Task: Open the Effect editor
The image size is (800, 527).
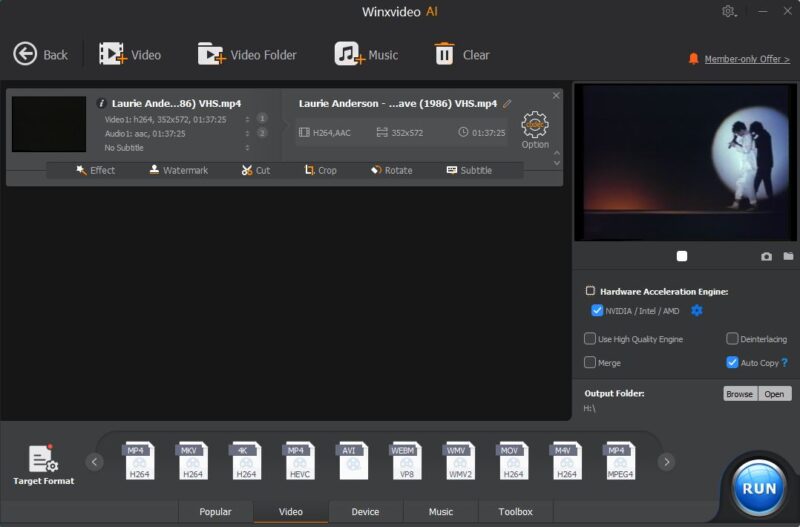Action: pos(95,170)
